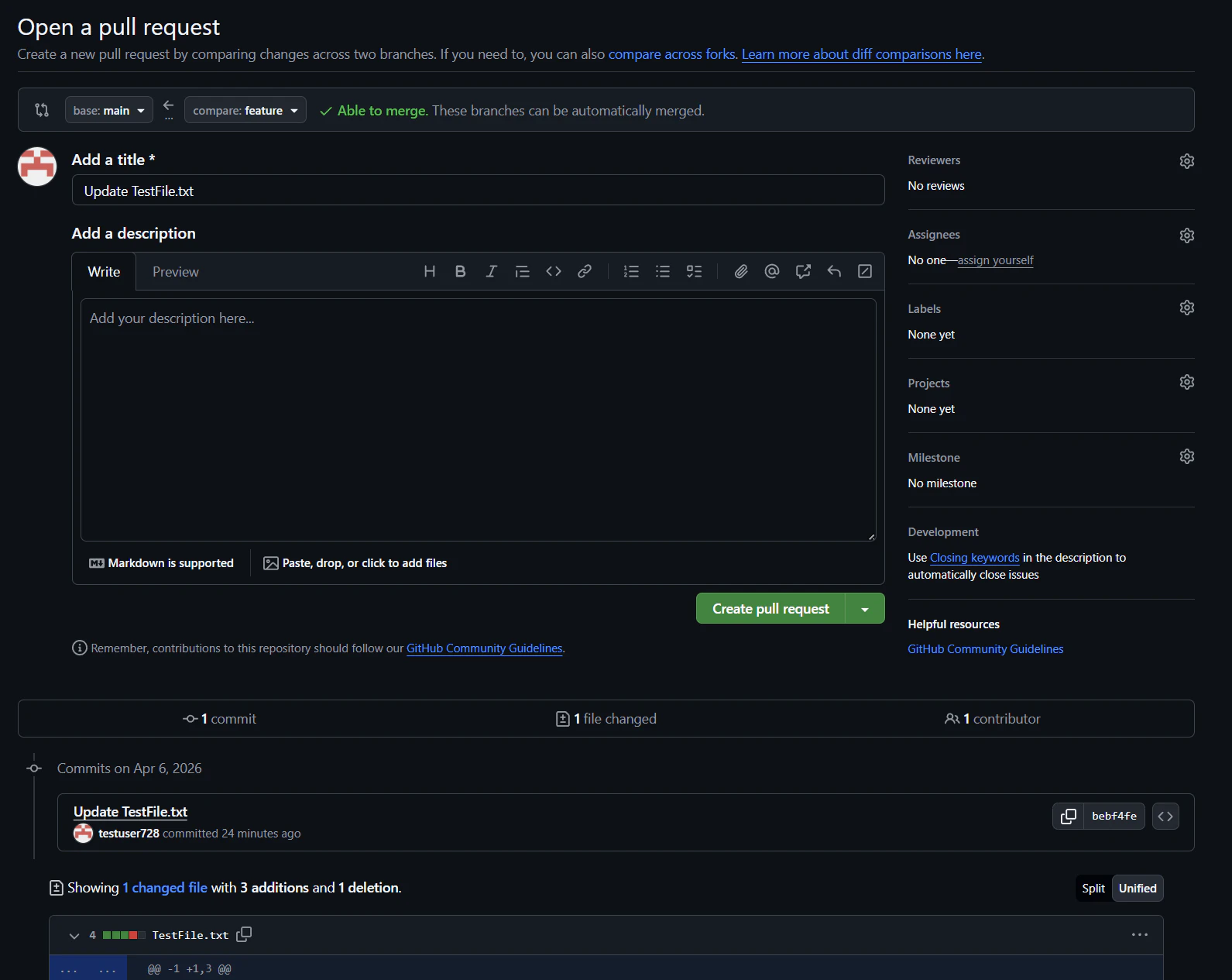The image size is (1232, 980).
Task: Click the TestFile.txt file name in diff
Action: tap(190, 935)
